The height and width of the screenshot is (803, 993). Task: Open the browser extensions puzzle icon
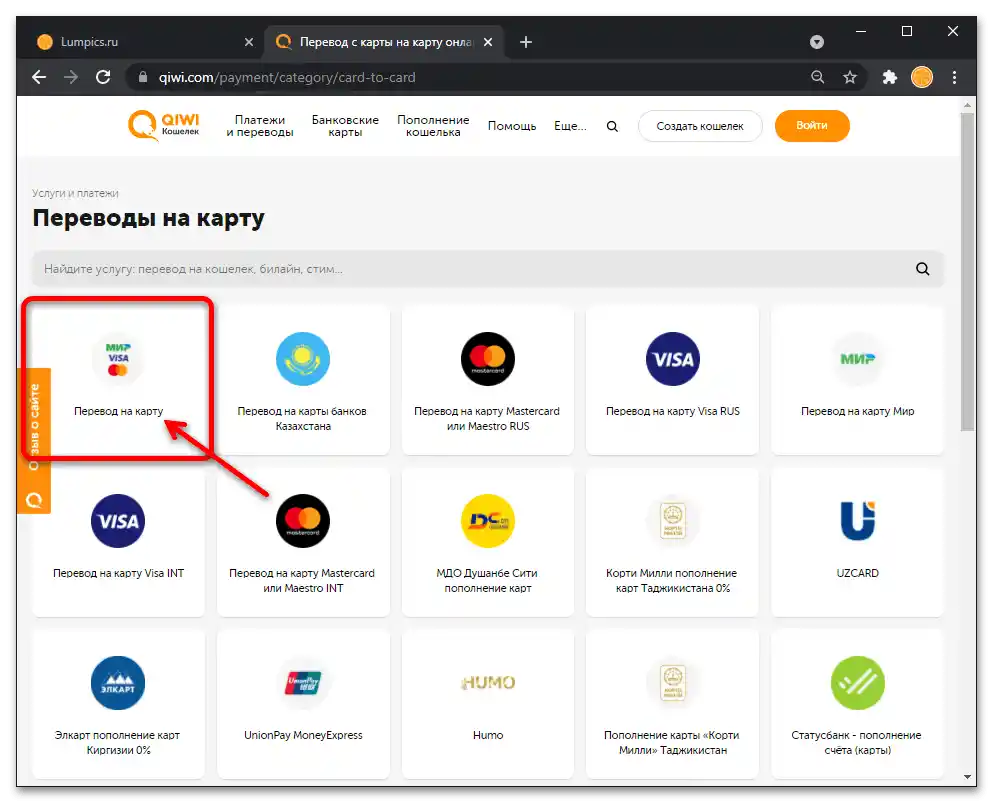[x=890, y=77]
